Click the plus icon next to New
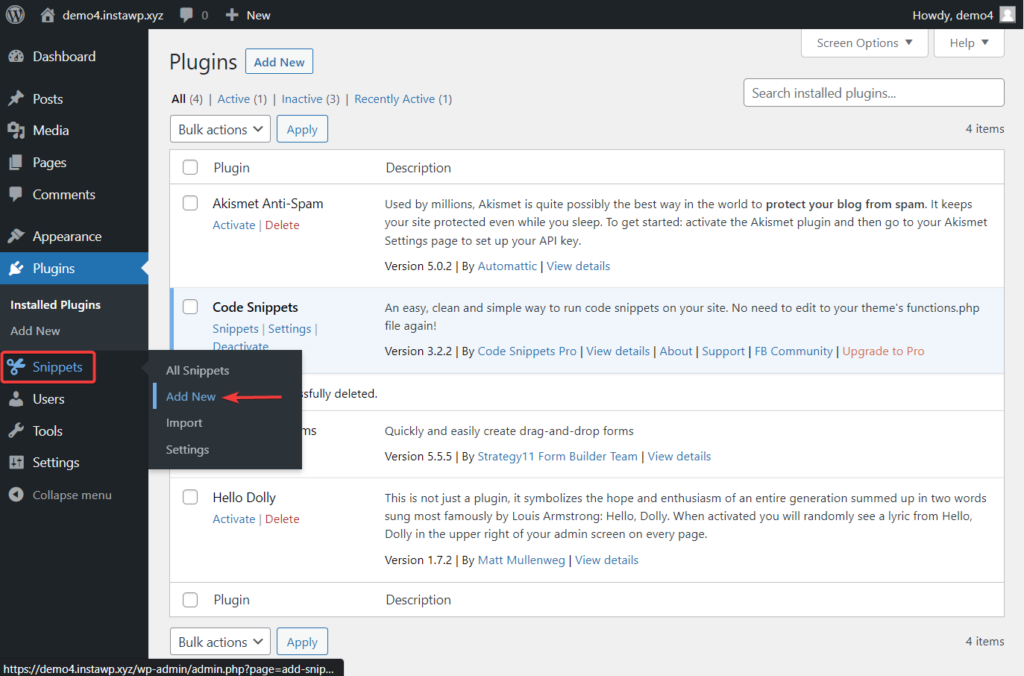This screenshot has height=676, width=1024. [232, 14]
